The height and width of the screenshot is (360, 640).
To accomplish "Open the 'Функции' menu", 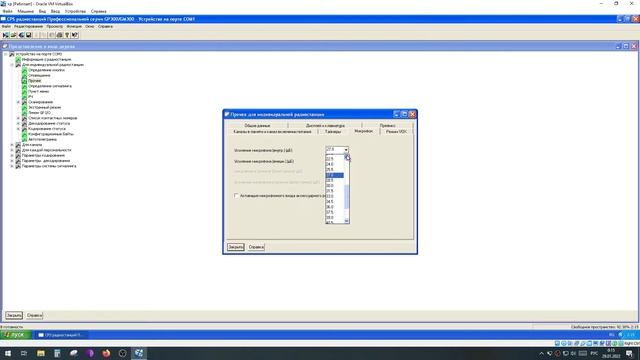I will 74,27.
